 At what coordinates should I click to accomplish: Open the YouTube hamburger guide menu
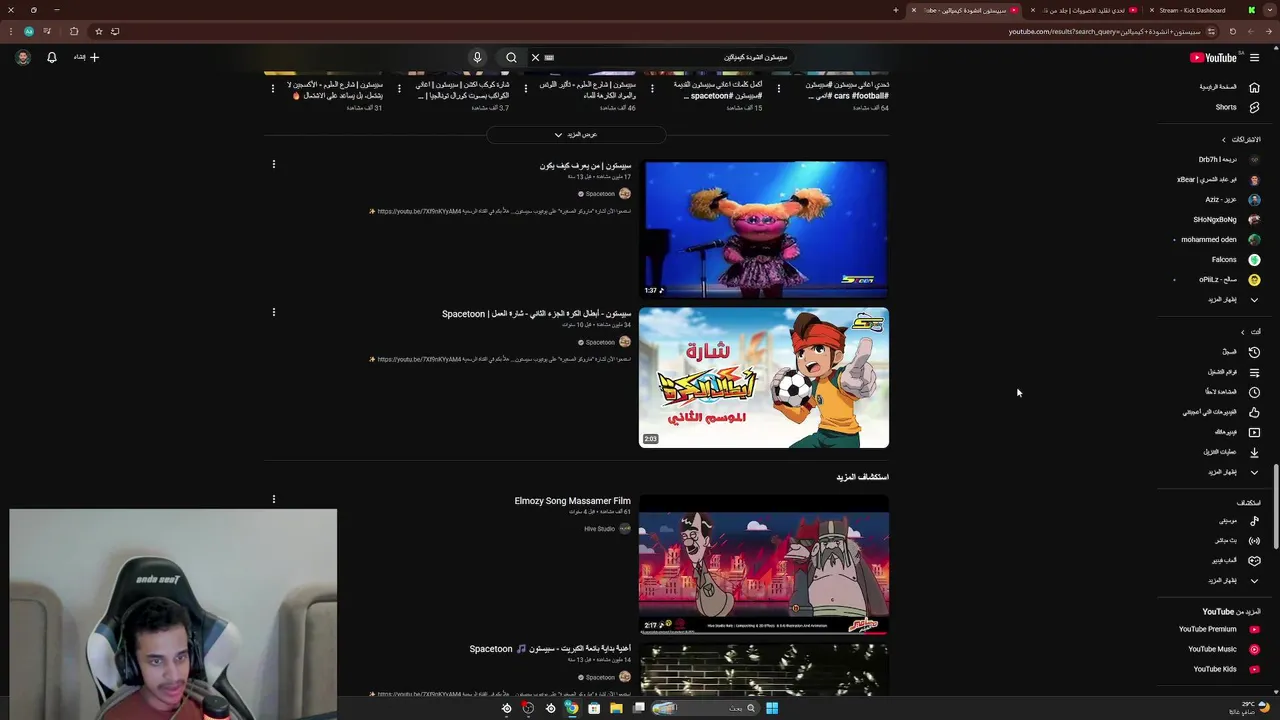1254,58
